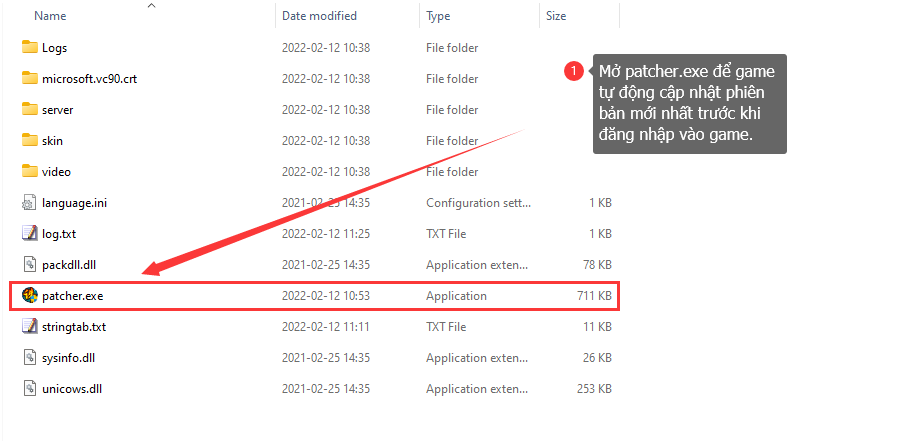Select the unicows.dll file name

point(73,389)
